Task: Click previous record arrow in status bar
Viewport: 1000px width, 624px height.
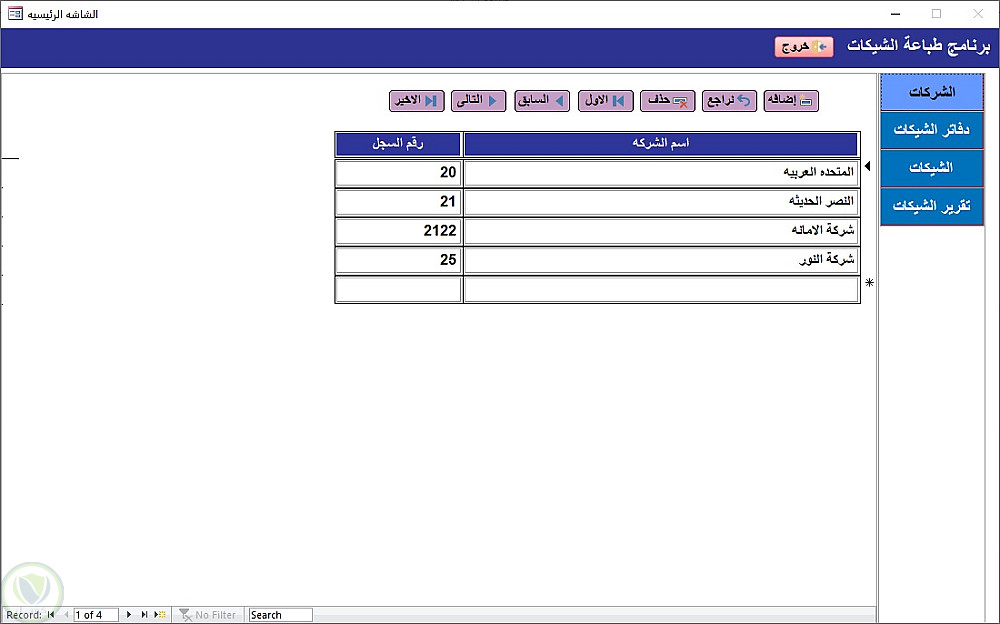Action: 66,615
